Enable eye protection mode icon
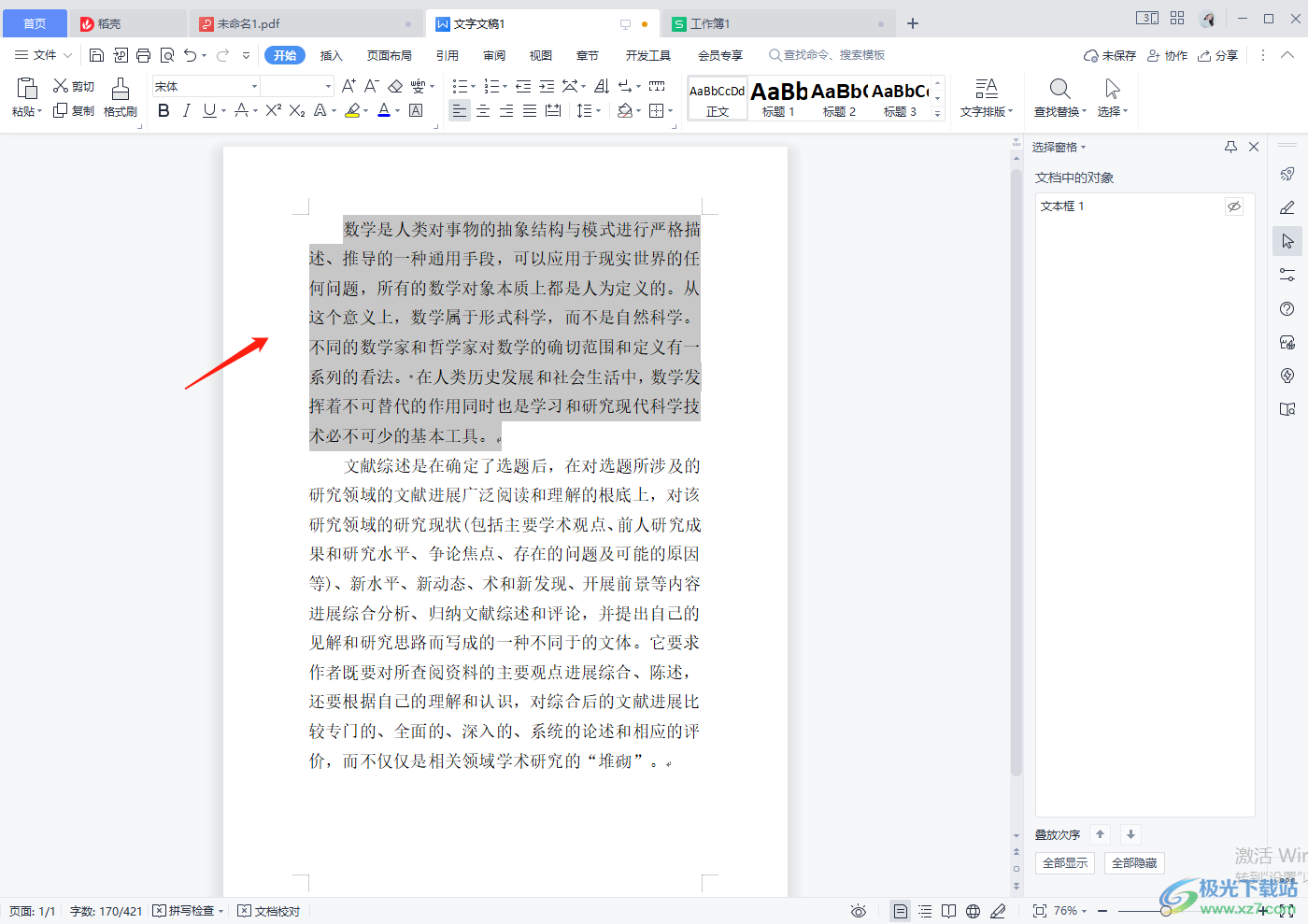This screenshot has width=1308, height=924. click(x=859, y=911)
